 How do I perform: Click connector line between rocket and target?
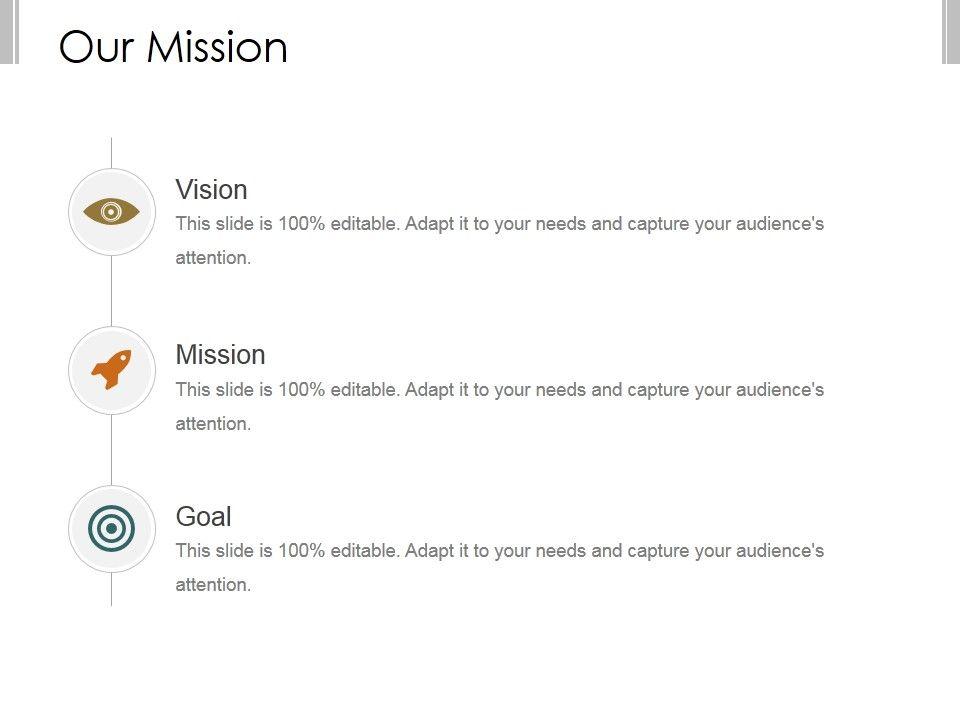pyautogui.click(x=112, y=450)
